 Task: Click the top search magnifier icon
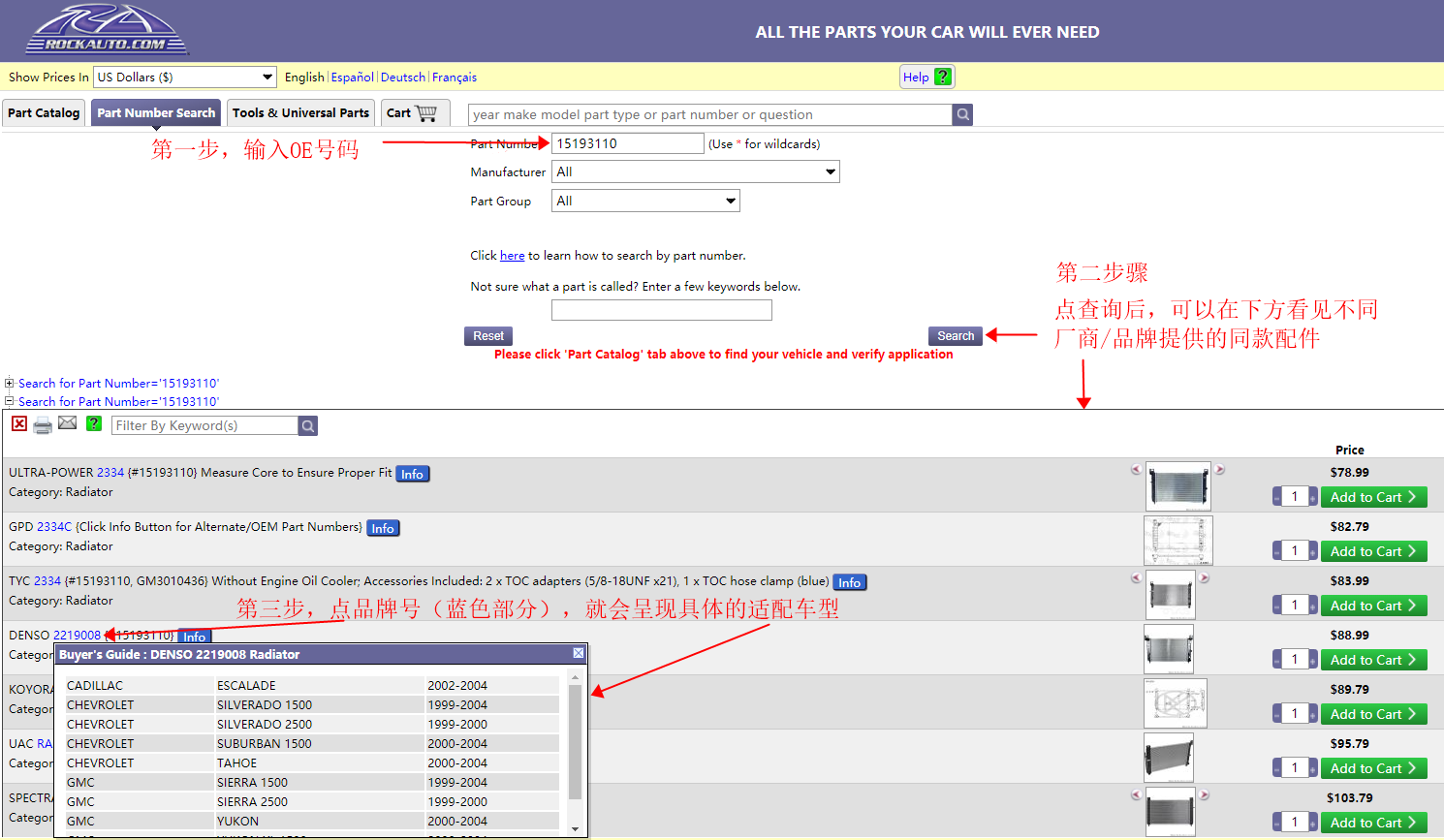(x=962, y=114)
